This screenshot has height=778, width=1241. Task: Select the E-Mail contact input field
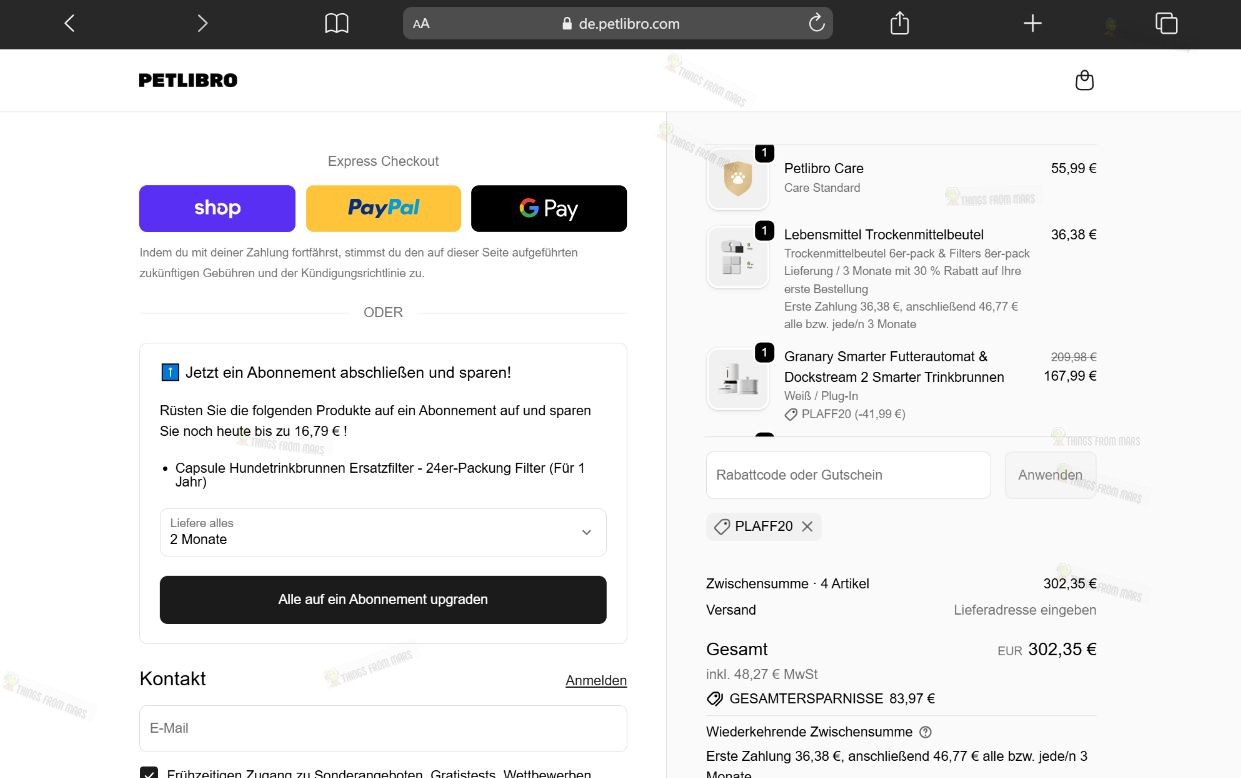[383, 728]
